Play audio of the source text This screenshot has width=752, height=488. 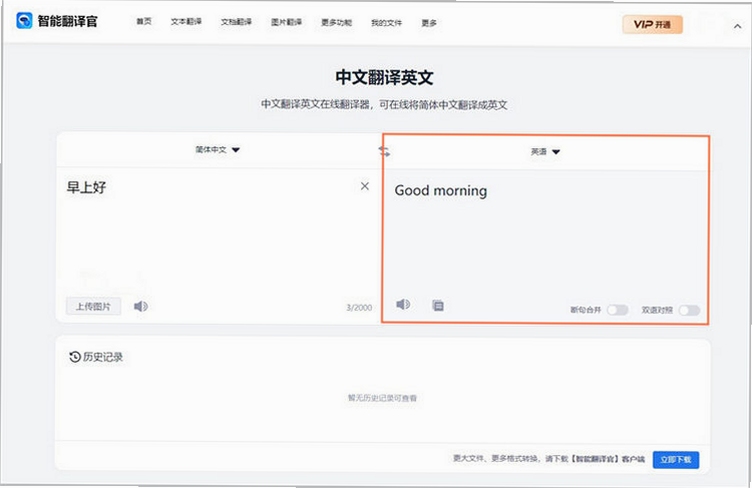click(x=141, y=306)
